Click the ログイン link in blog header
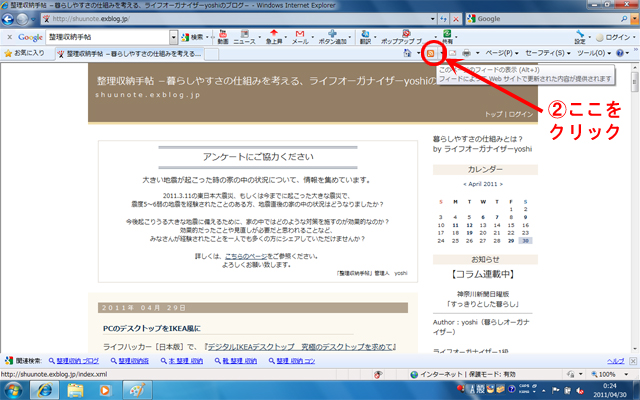 (x=521, y=114)
